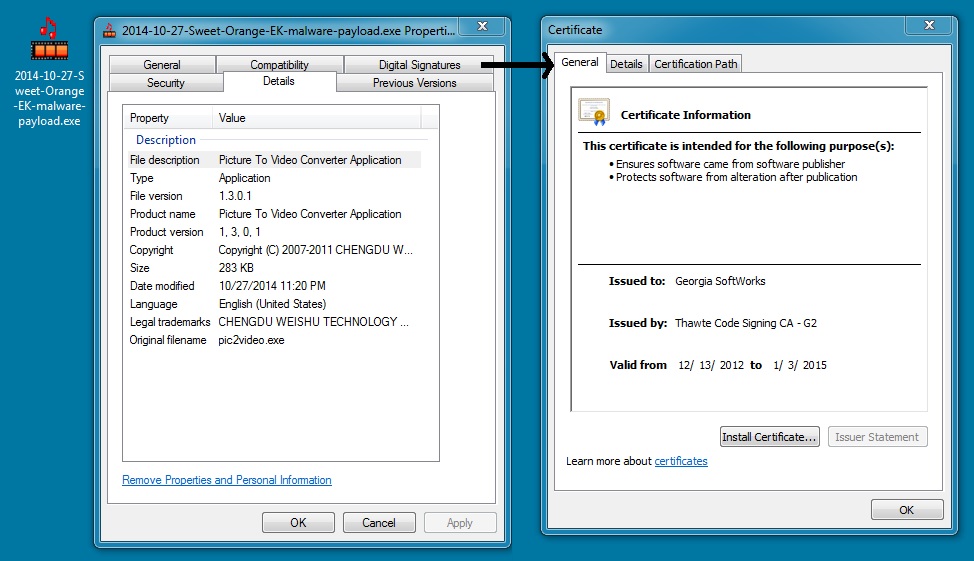Click the Certificate Information heading
This screenshot has width=974, height=561.
[x=686, y=115]
